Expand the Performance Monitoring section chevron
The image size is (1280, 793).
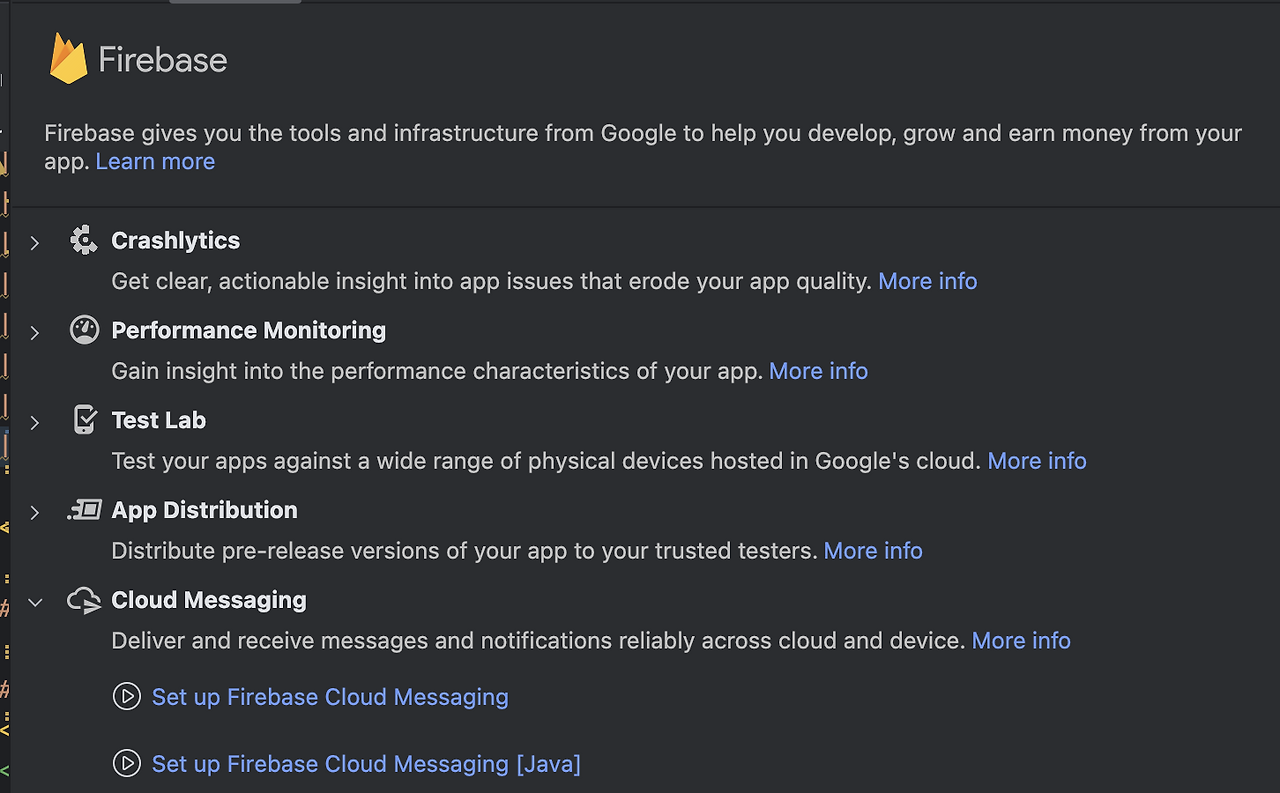point(35,332)
